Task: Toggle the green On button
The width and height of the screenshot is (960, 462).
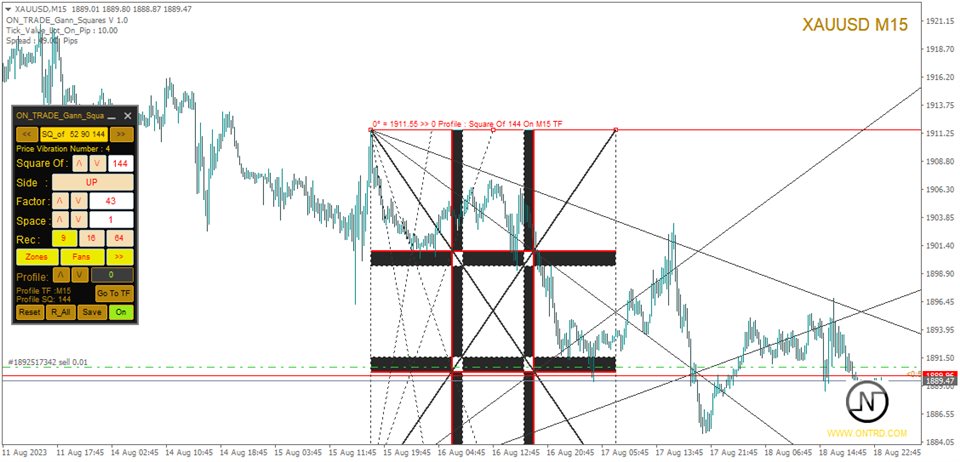Action: pos(121,312)
